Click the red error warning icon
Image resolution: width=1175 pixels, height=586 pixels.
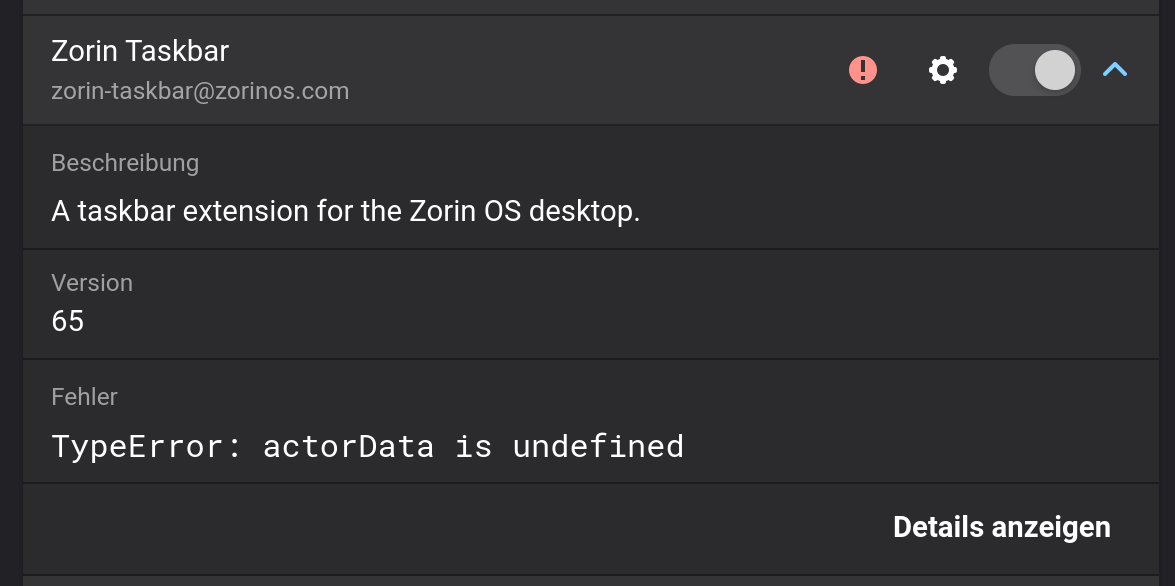tap(862, 70)
